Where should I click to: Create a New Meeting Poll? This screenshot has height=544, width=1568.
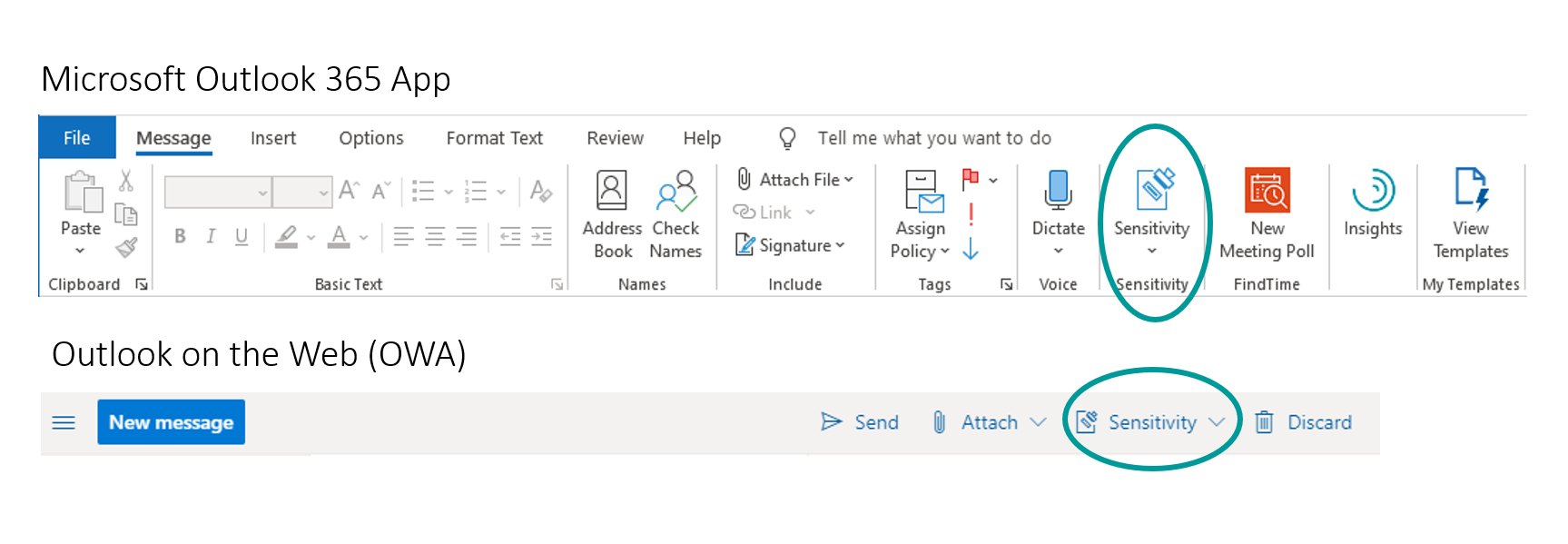tap(1267, 215)
